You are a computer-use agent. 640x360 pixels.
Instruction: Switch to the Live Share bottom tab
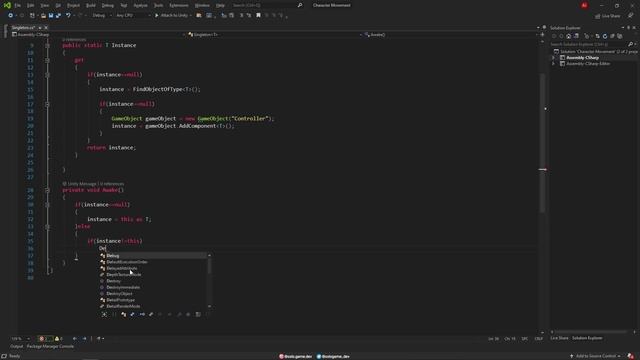559,338
